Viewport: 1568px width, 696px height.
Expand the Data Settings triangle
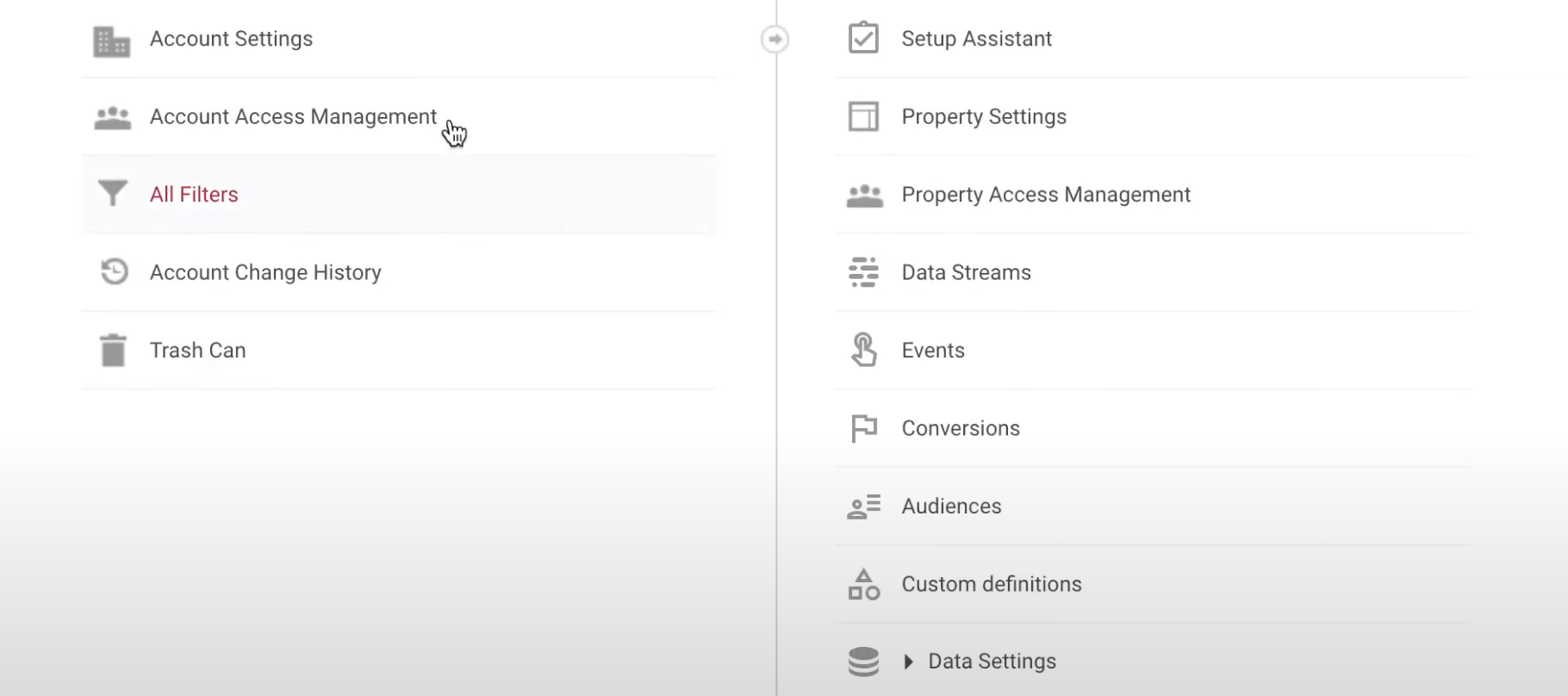(x=908, y=662)
